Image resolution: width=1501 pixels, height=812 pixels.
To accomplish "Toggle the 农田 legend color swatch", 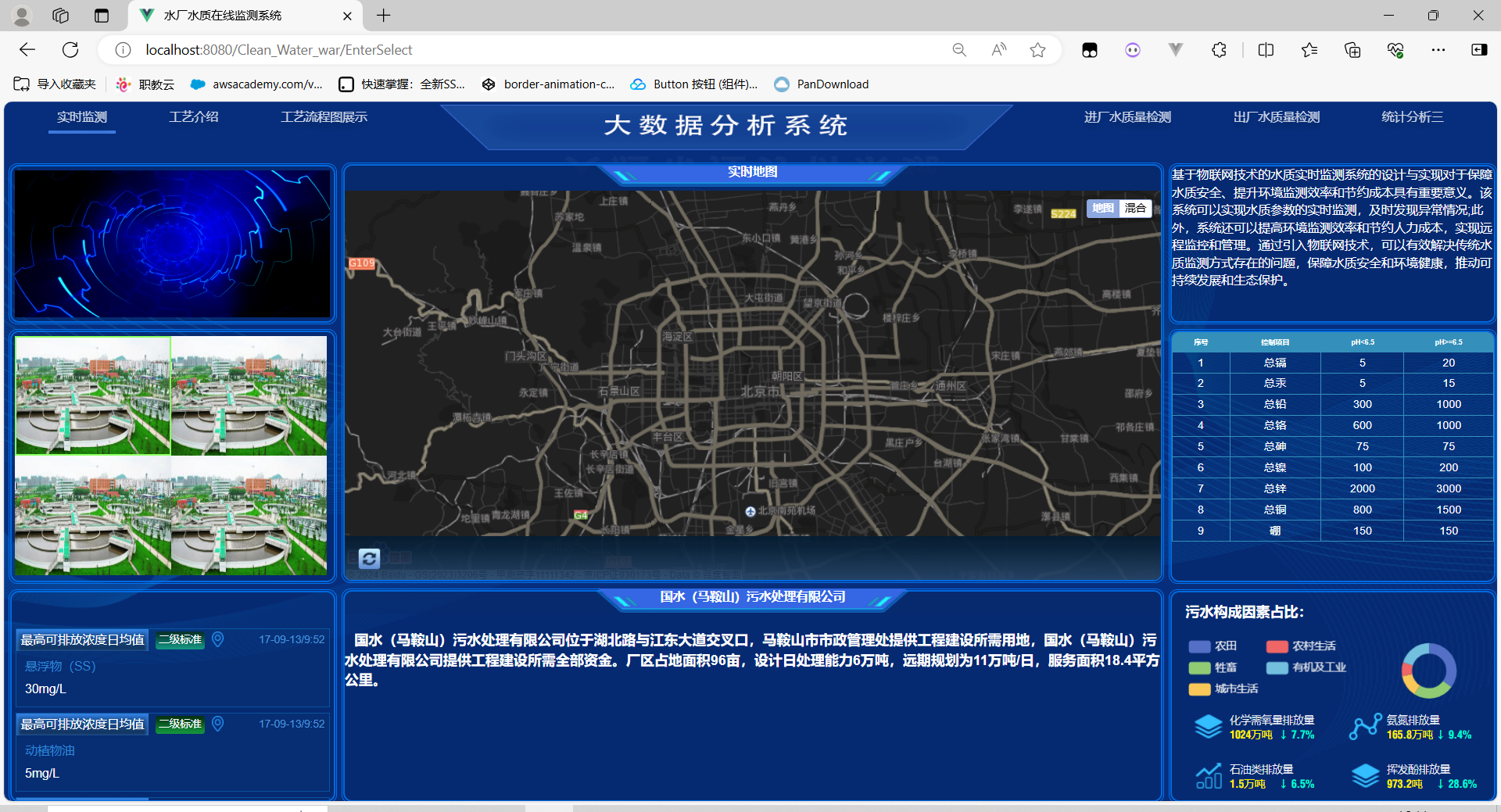I will [x=1199, y=646].
